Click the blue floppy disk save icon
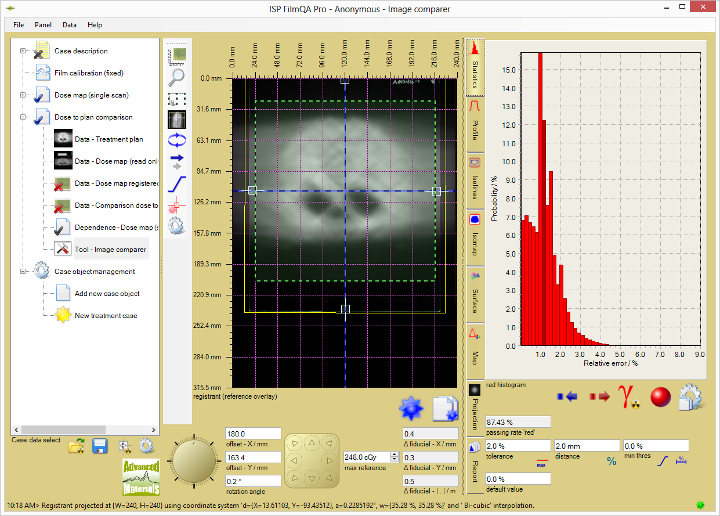The height and width of the screenshot is (516, 720). 100,446
